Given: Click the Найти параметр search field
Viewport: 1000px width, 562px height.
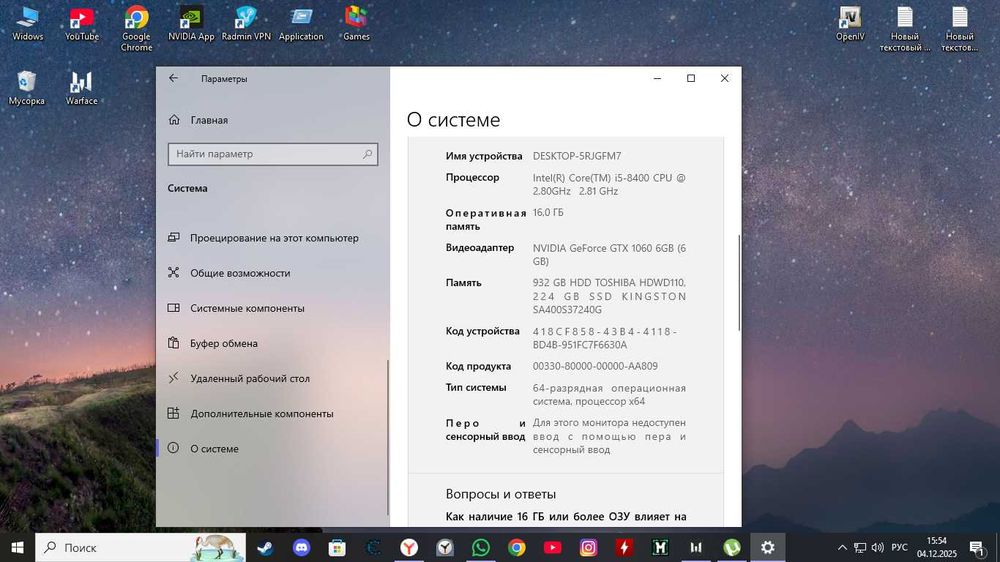Looking at the screenshot, I should point(272,154).
